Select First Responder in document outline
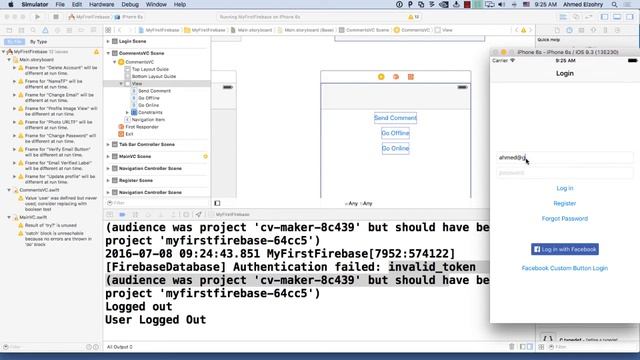 click(x=142, y=127)
